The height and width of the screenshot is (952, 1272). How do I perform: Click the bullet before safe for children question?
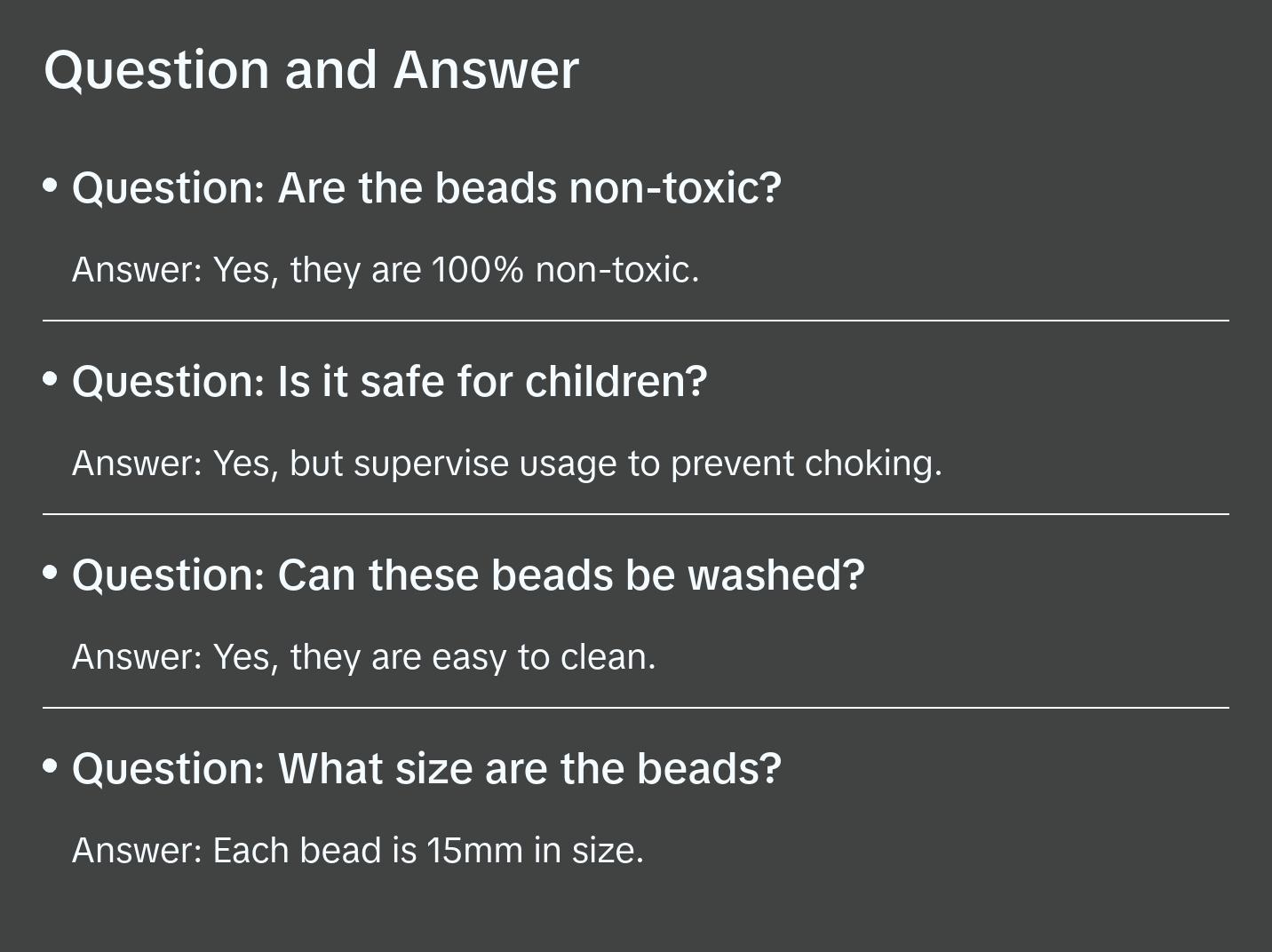[x=51, y=379]
